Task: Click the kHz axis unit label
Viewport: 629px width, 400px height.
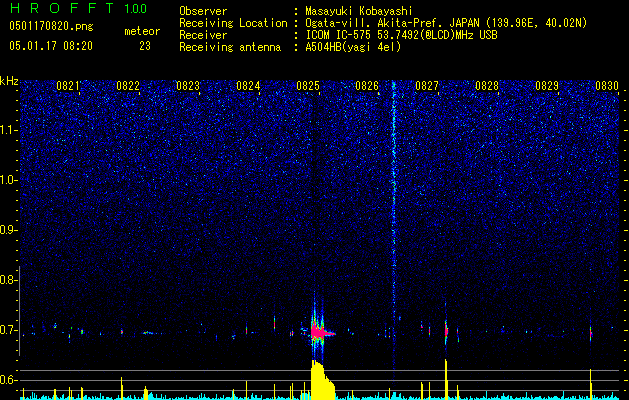Action: coord(9,81)
